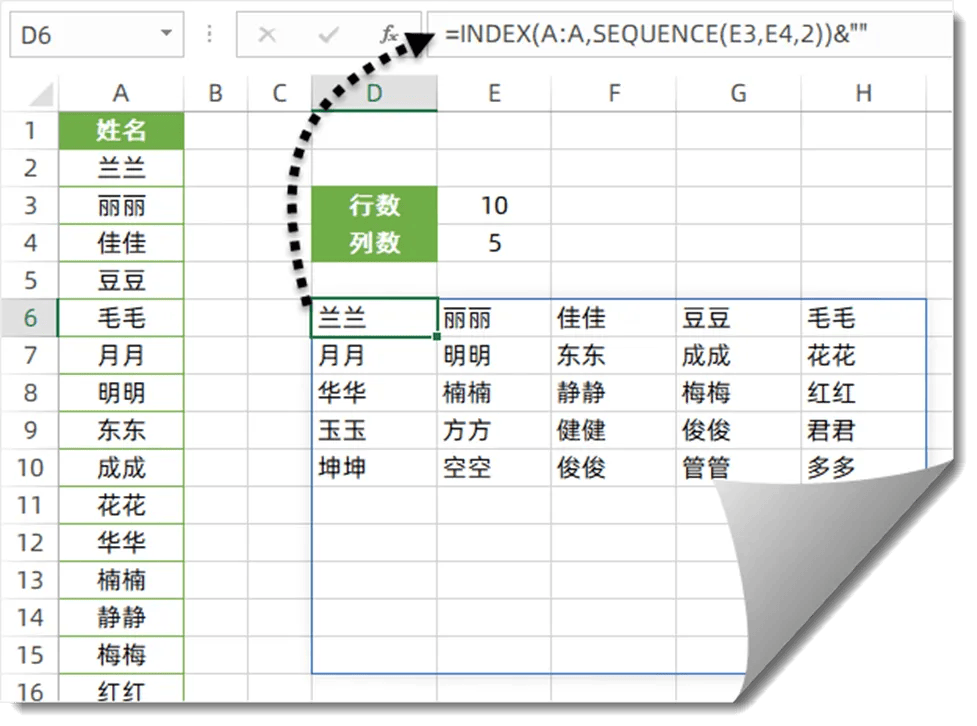Select column B header
This screenshot has height=726, width=977.
click(216, 93)
